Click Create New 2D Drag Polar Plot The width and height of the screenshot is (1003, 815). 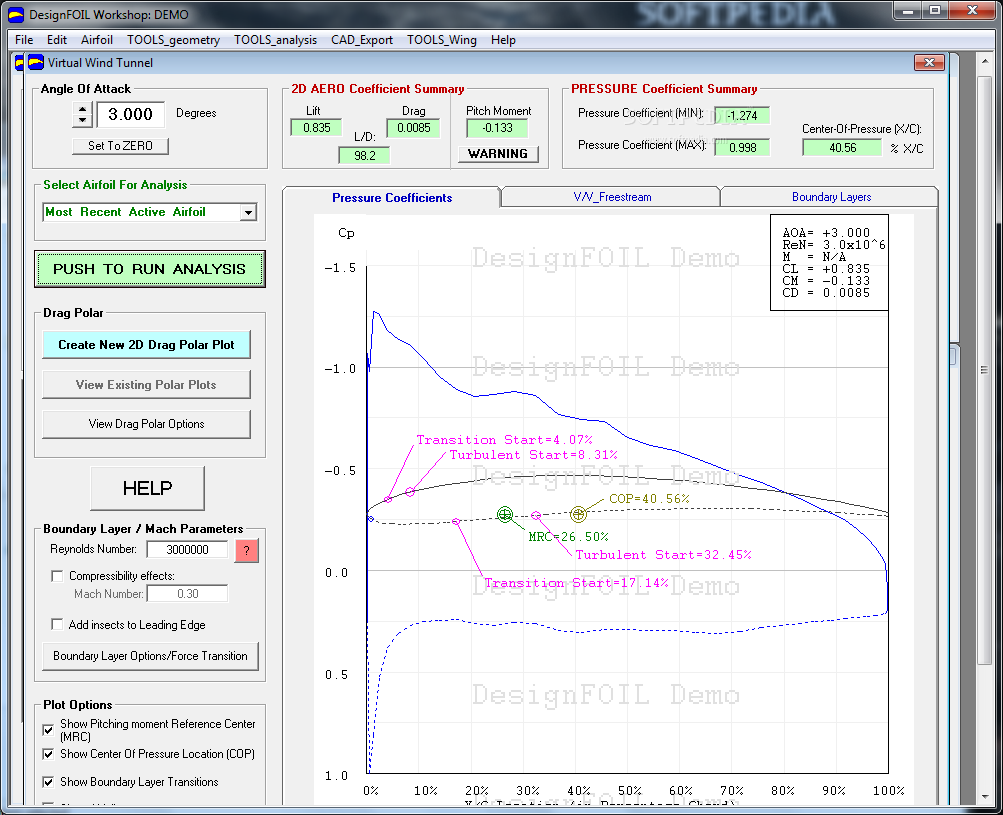click(x=146, y=345)
